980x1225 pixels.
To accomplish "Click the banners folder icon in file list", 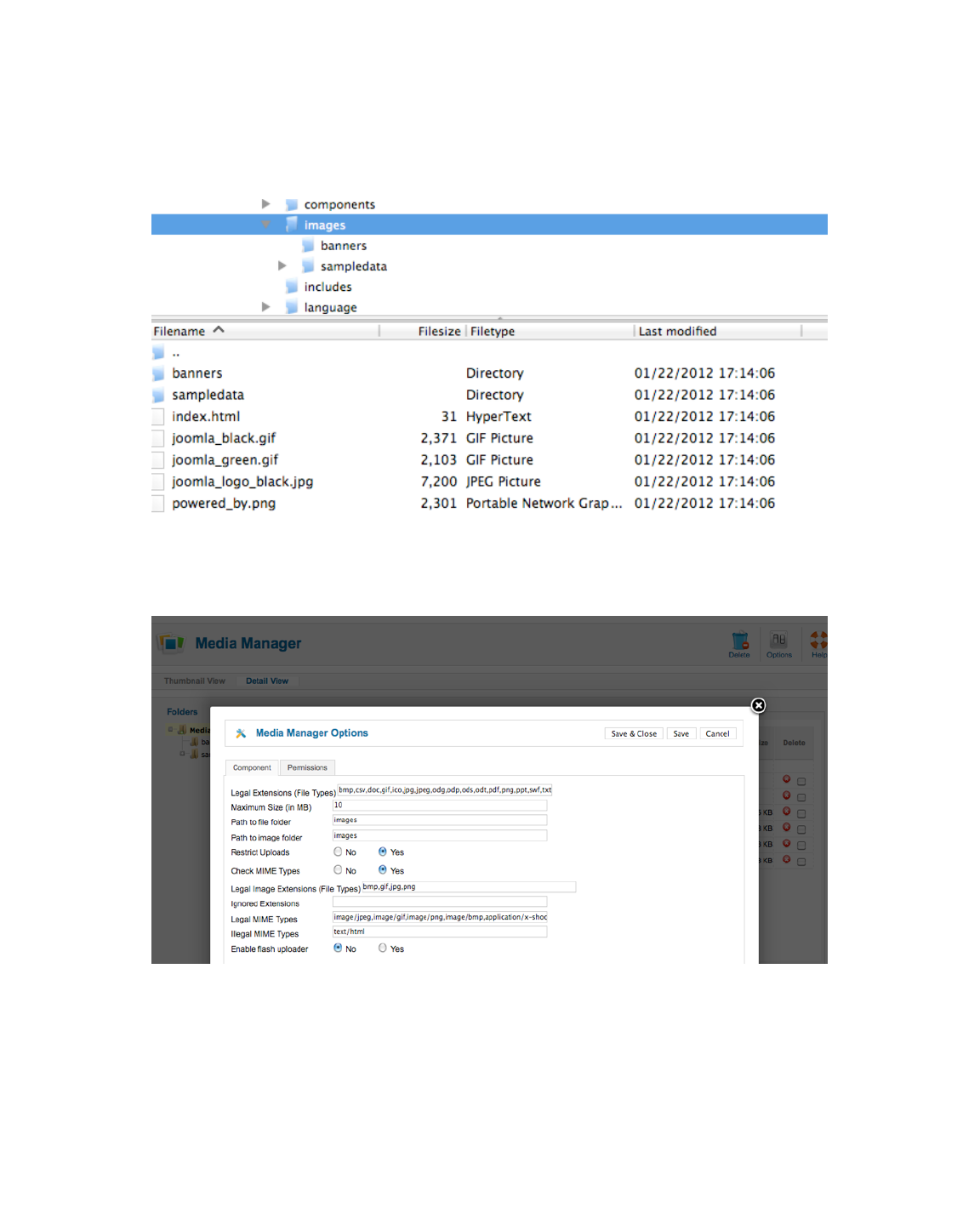I will coord(158,373).
